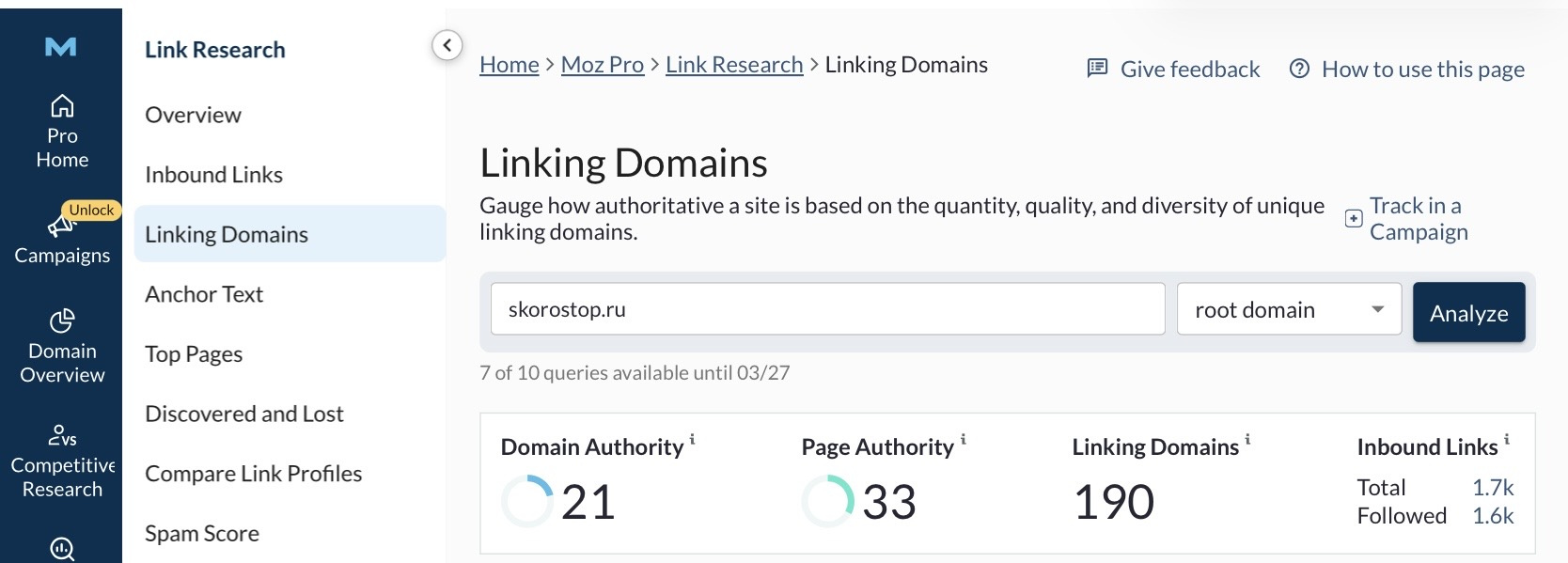Open the Spam Score menu item
Screen dimensions: 1568x563
tap(202, 533)
